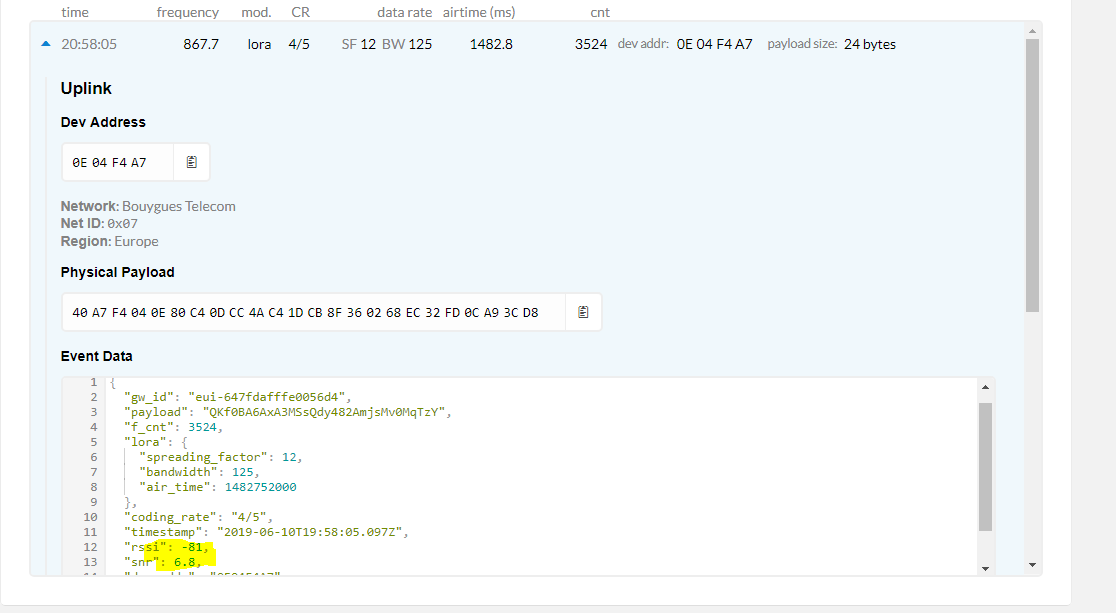
Task: Click the timestamp value in JSON
Action: pyautogui.click(x=312, y=532)
